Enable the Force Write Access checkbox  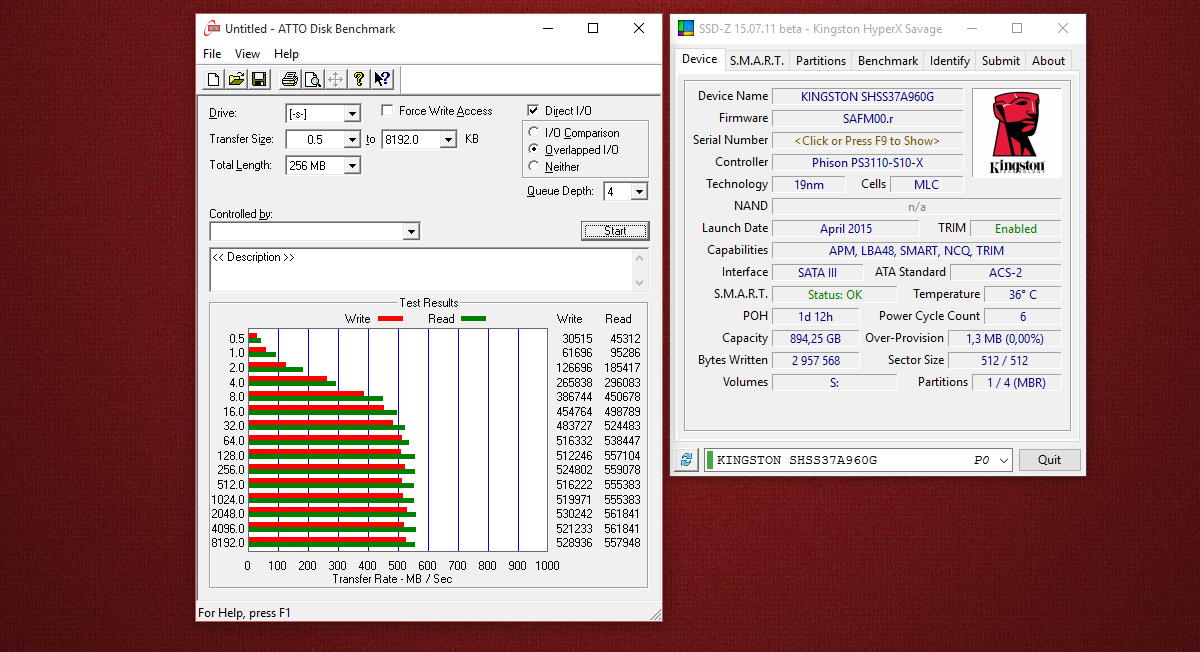pyautogui.click(x=387, y=111)
